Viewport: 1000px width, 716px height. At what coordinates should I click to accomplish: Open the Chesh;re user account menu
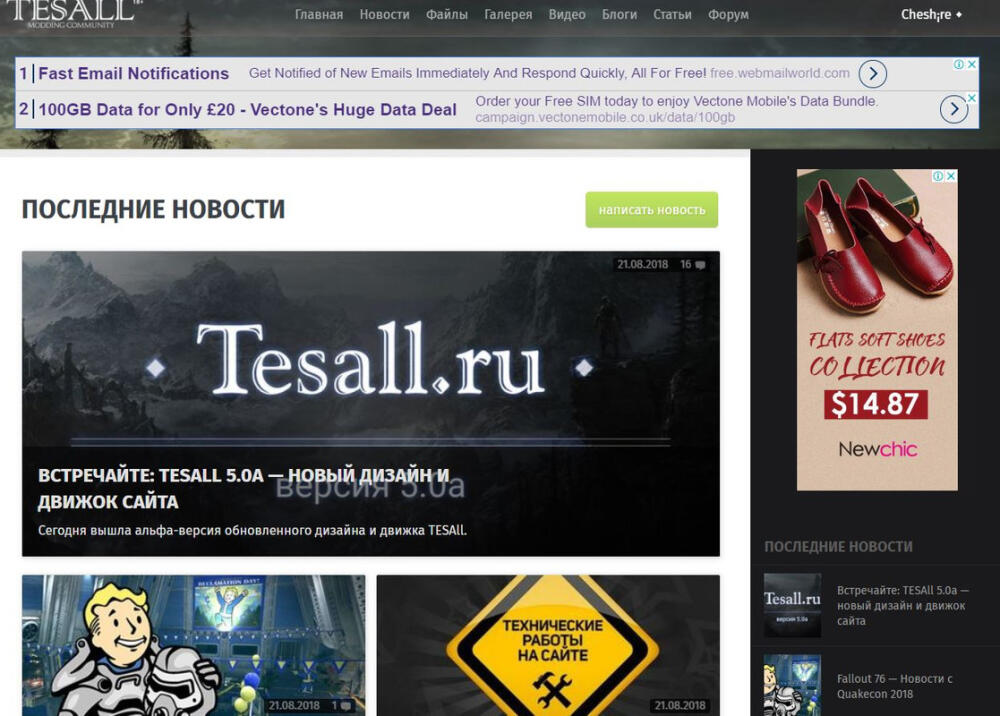point(931,14)
